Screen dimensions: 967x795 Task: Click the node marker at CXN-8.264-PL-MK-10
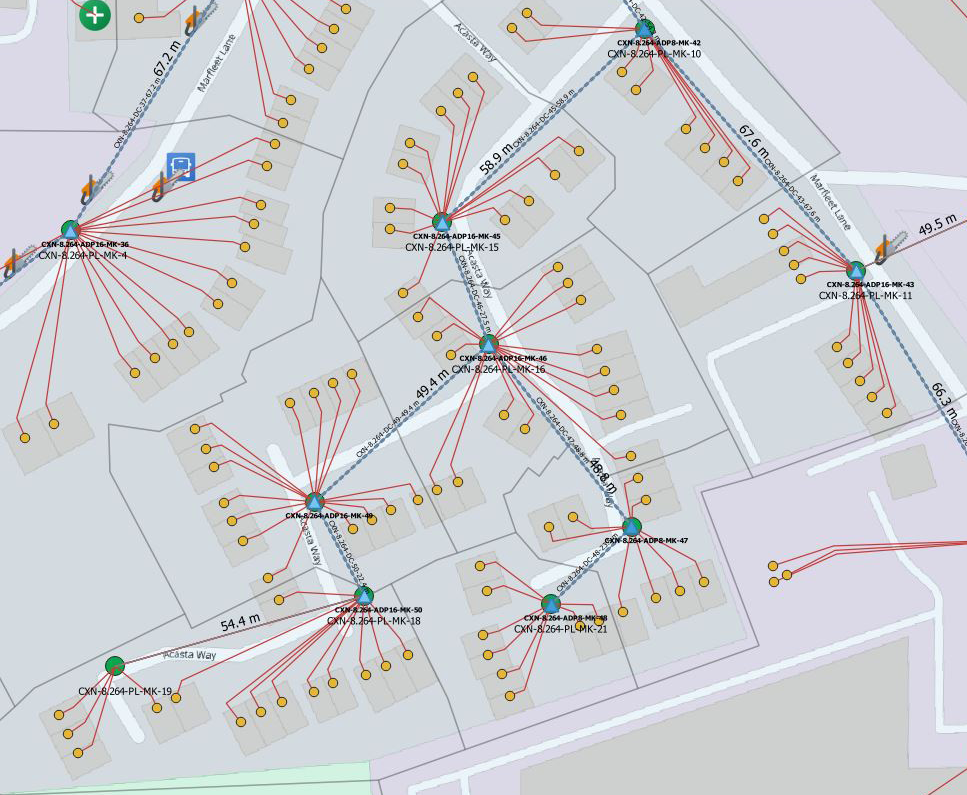click(645, 29)
